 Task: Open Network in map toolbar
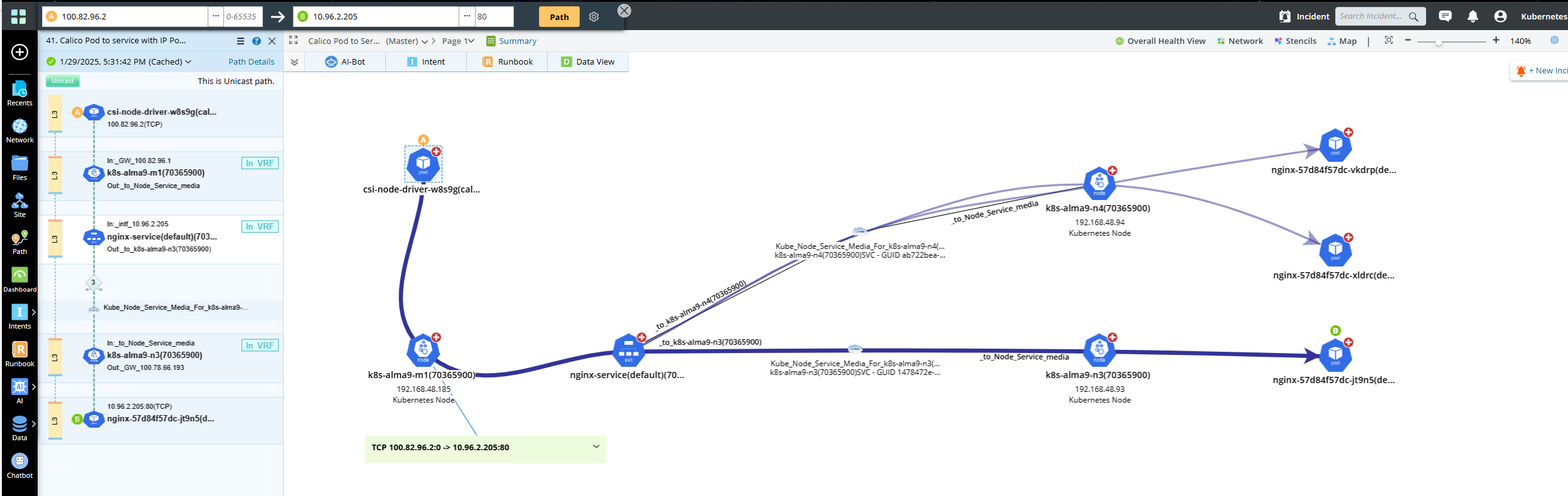point(1240,41)
